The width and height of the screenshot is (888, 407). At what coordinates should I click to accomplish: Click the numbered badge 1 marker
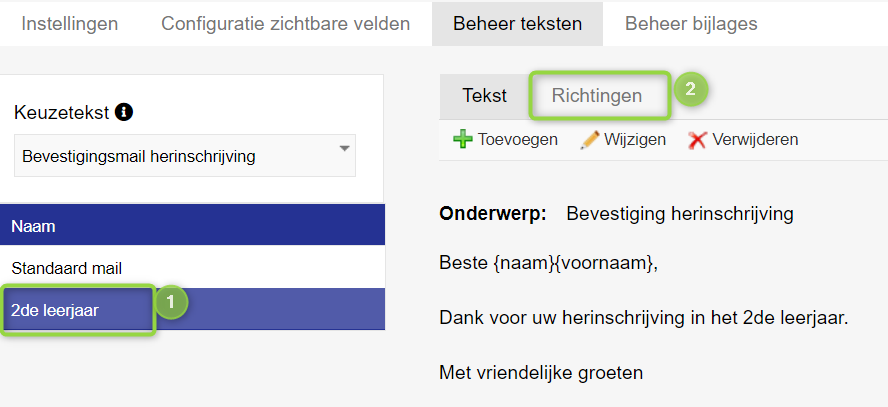(x=171, y=303)
